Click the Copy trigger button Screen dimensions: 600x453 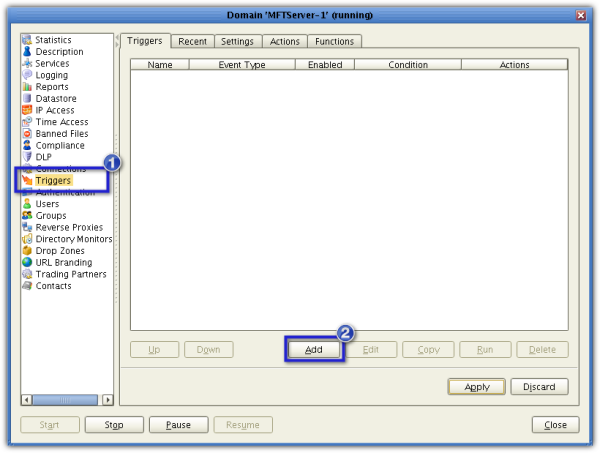tap(428, 349)
